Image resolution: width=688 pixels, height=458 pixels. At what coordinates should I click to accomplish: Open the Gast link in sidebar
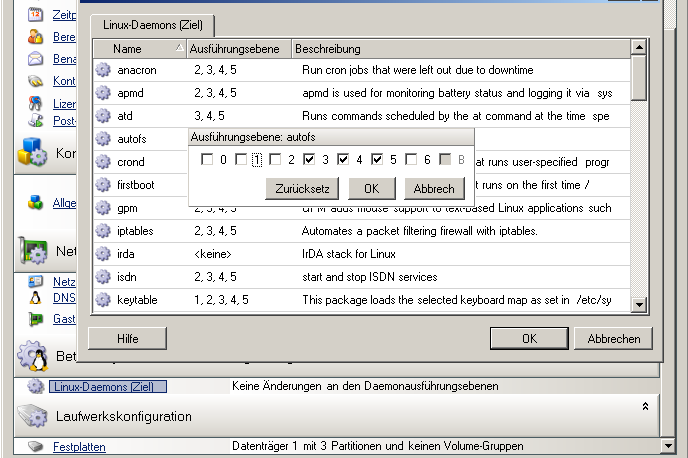point(64,319)
